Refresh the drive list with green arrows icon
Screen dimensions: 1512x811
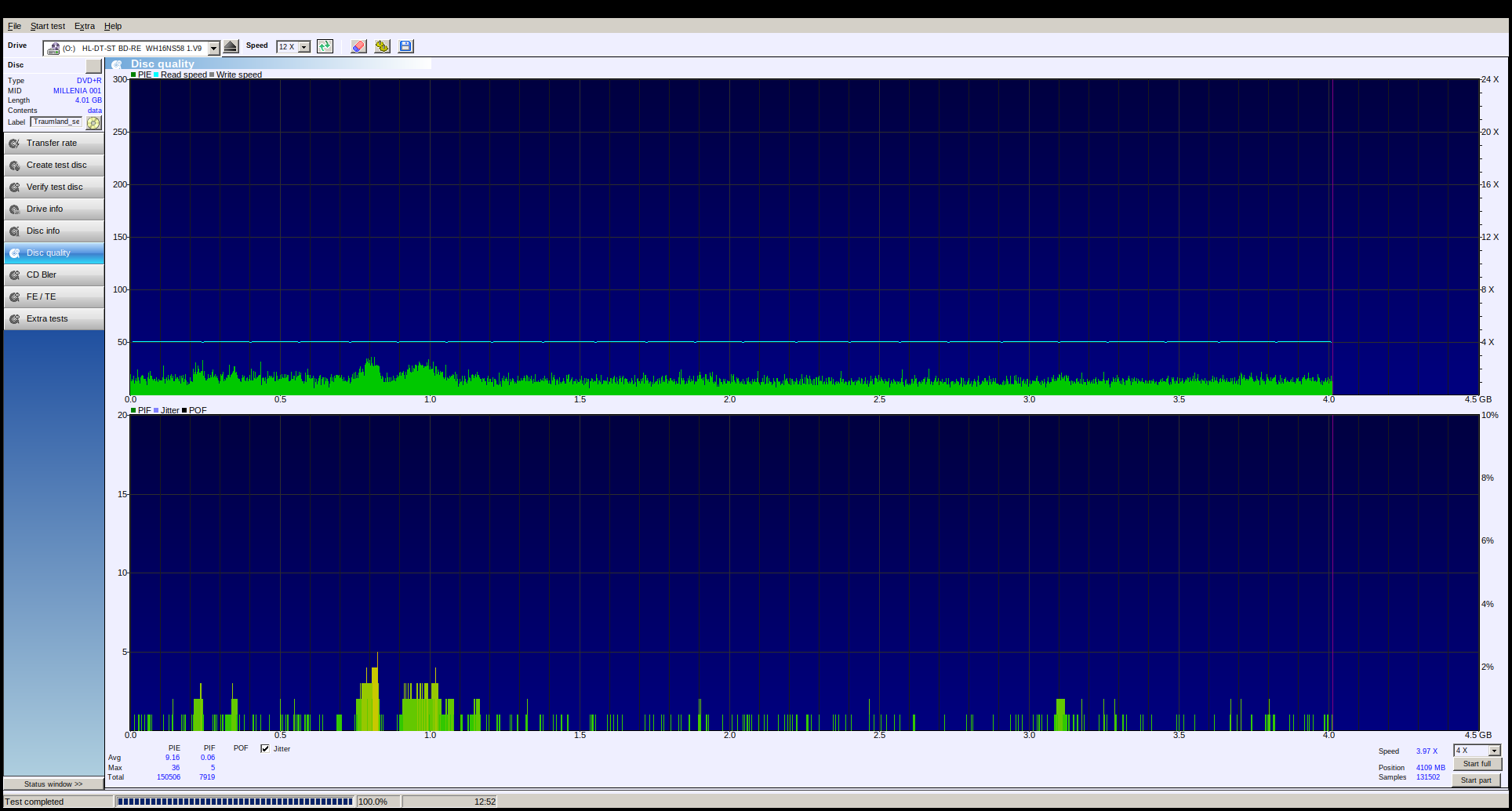325,46
